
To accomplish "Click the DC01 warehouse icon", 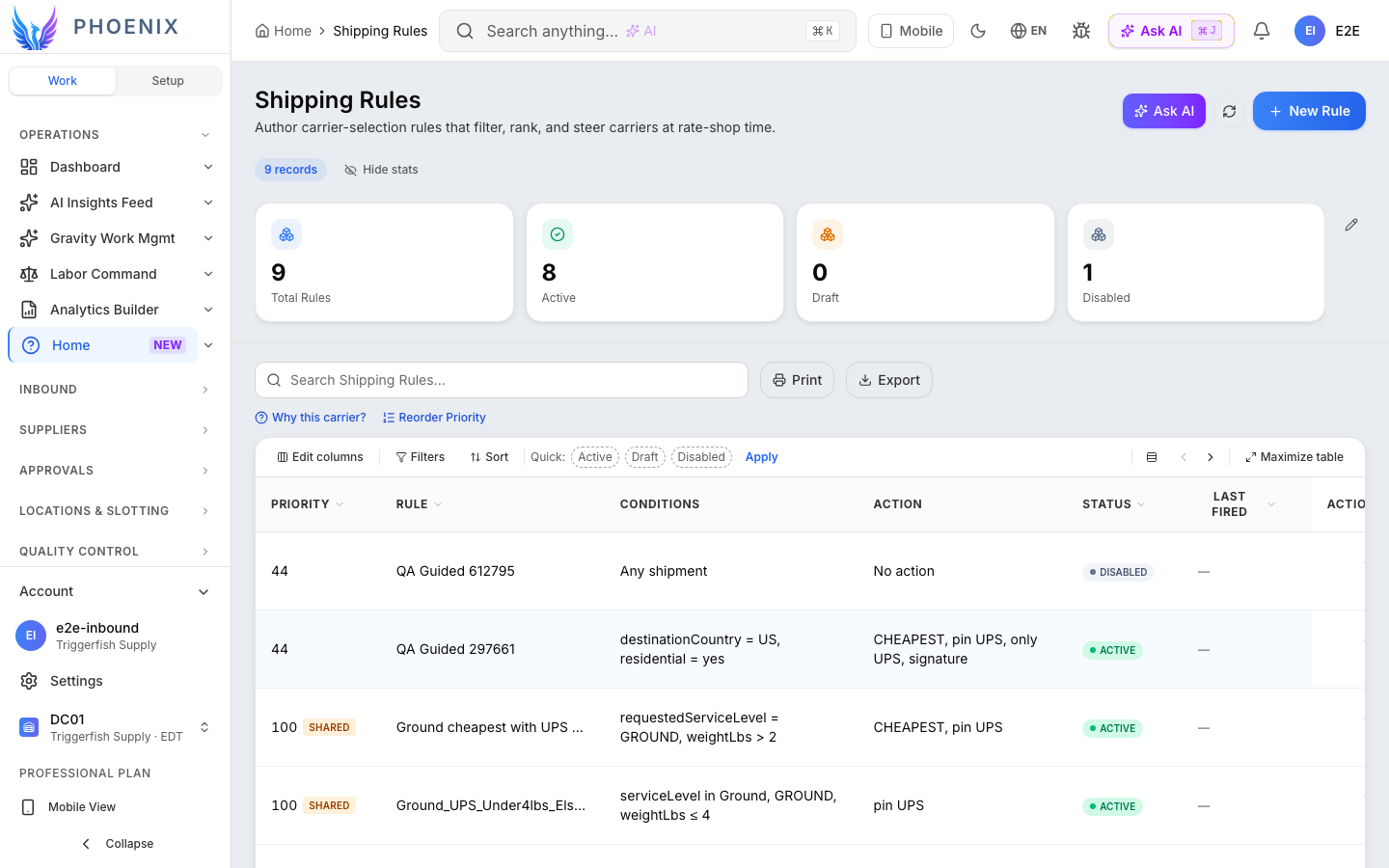I will click(x=29, y=727).
